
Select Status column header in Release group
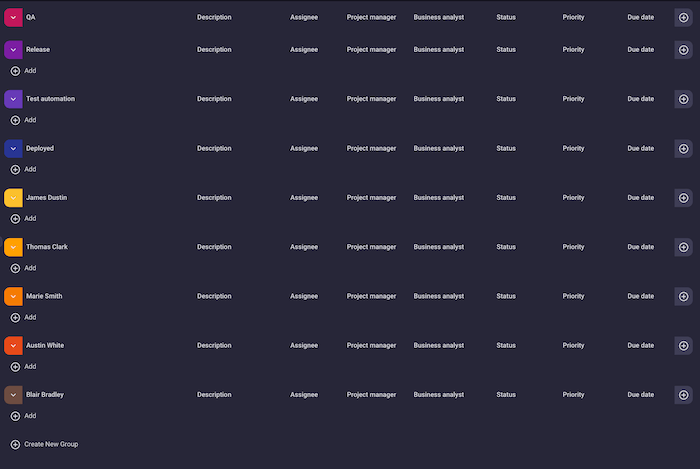coord(506,49)
